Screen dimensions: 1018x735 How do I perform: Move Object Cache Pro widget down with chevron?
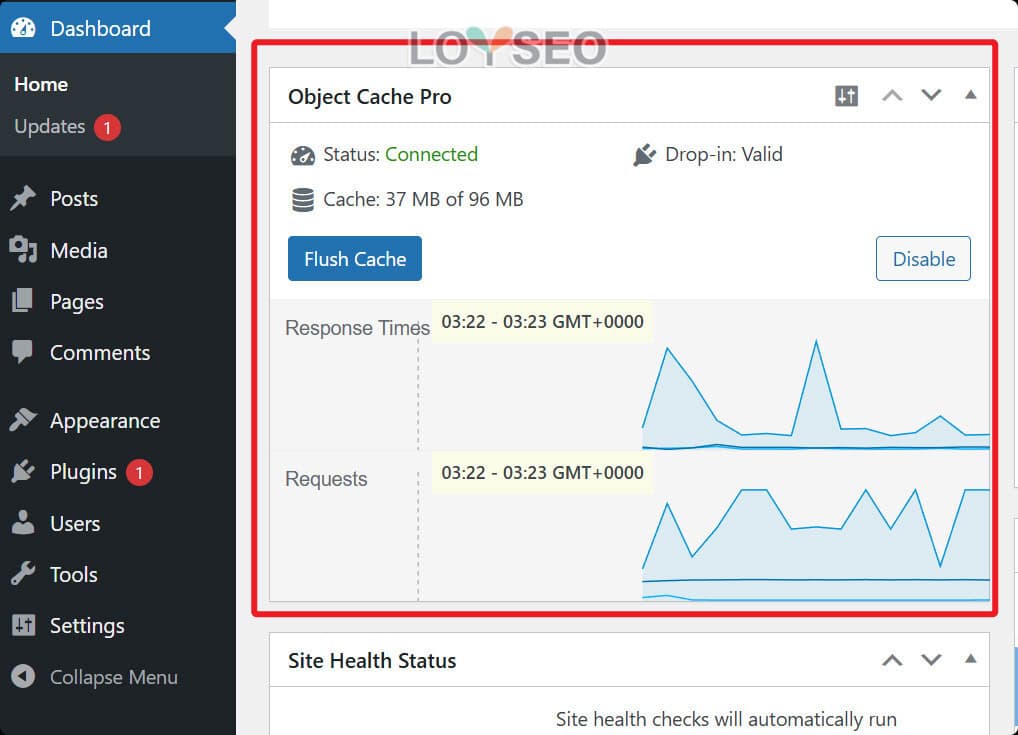(931, 95)
